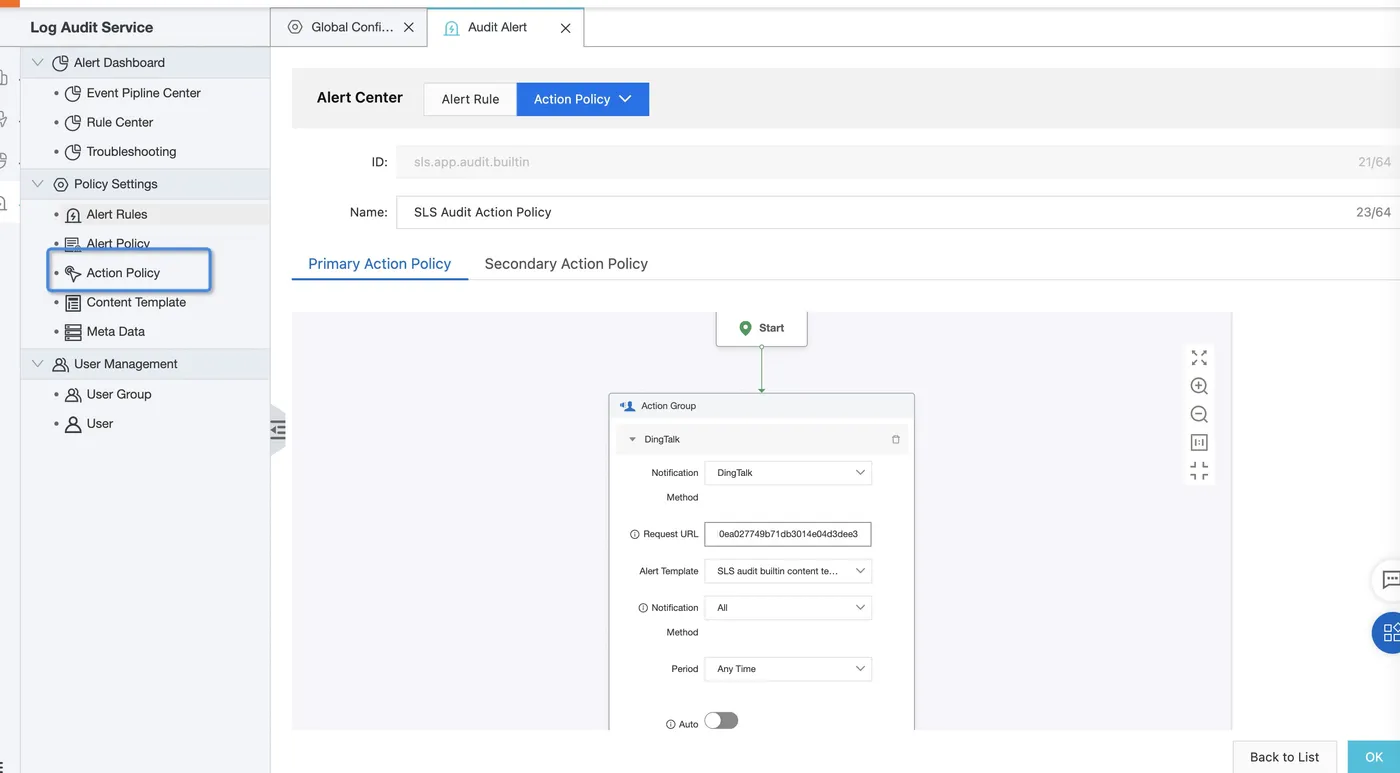Click the Start node in flowchart
1400x773 pixels.
(761, 328)
